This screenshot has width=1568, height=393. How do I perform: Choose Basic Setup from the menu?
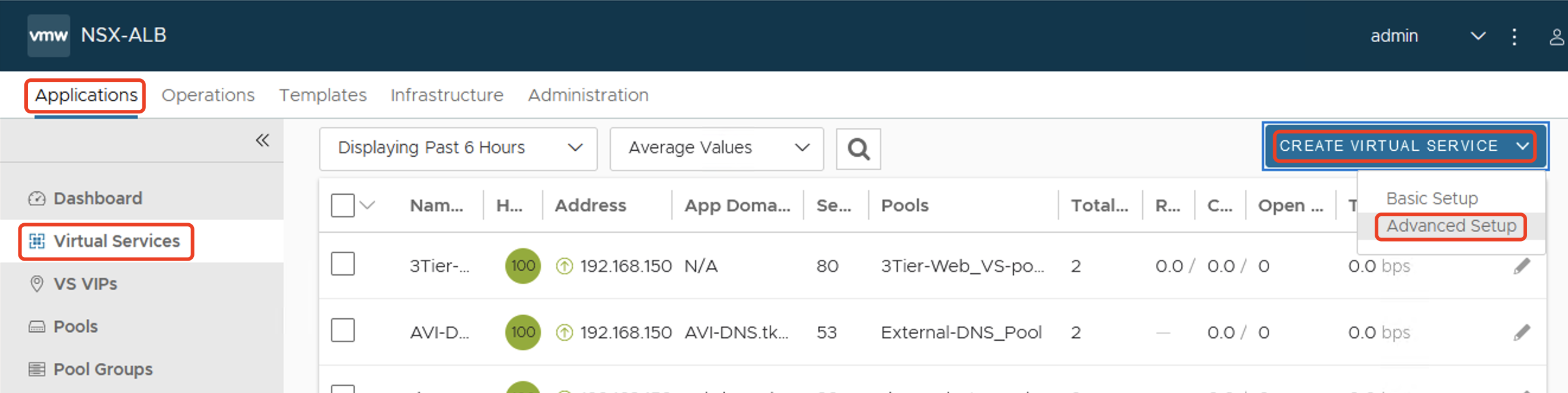1432,199
